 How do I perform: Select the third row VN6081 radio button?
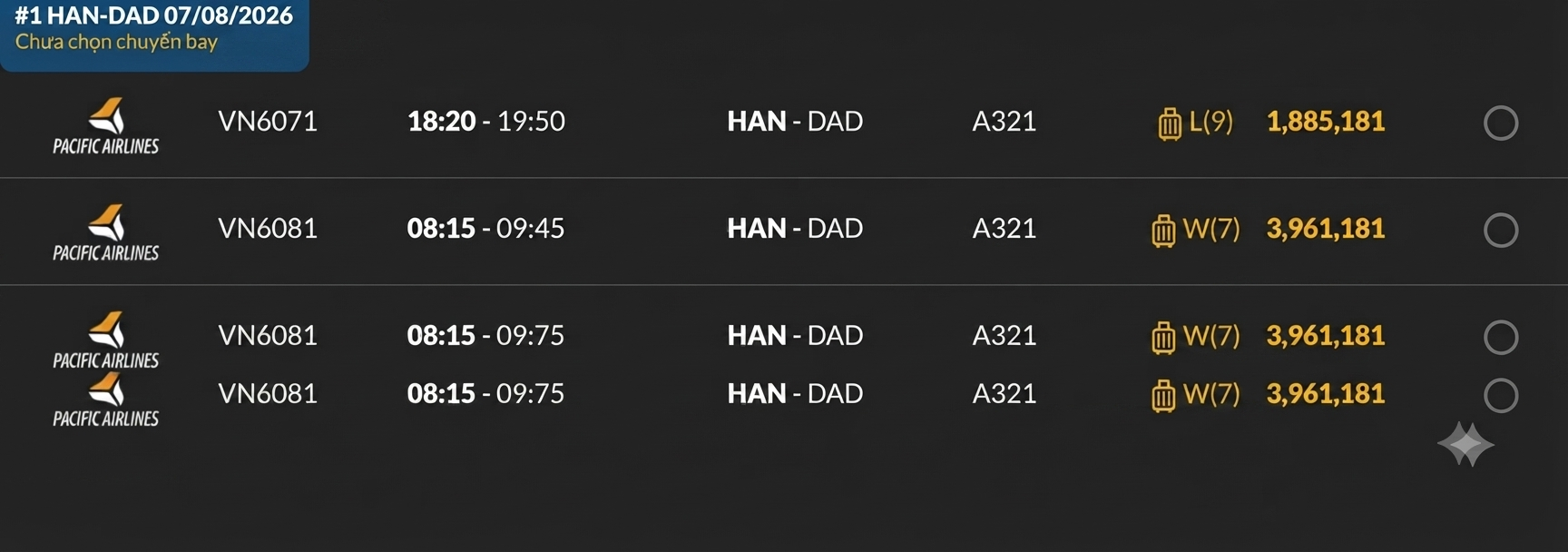1501,337
